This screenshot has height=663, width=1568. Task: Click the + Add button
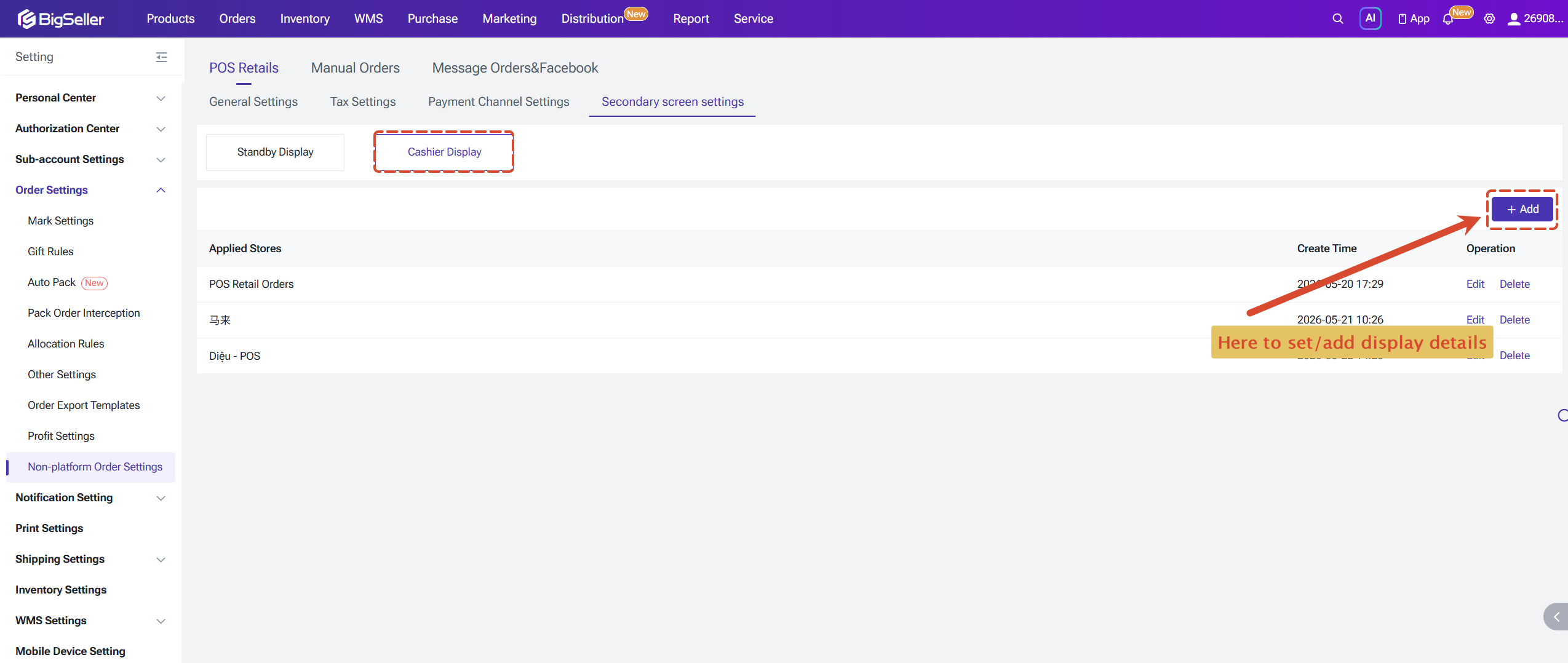(x=1522, y=209)
